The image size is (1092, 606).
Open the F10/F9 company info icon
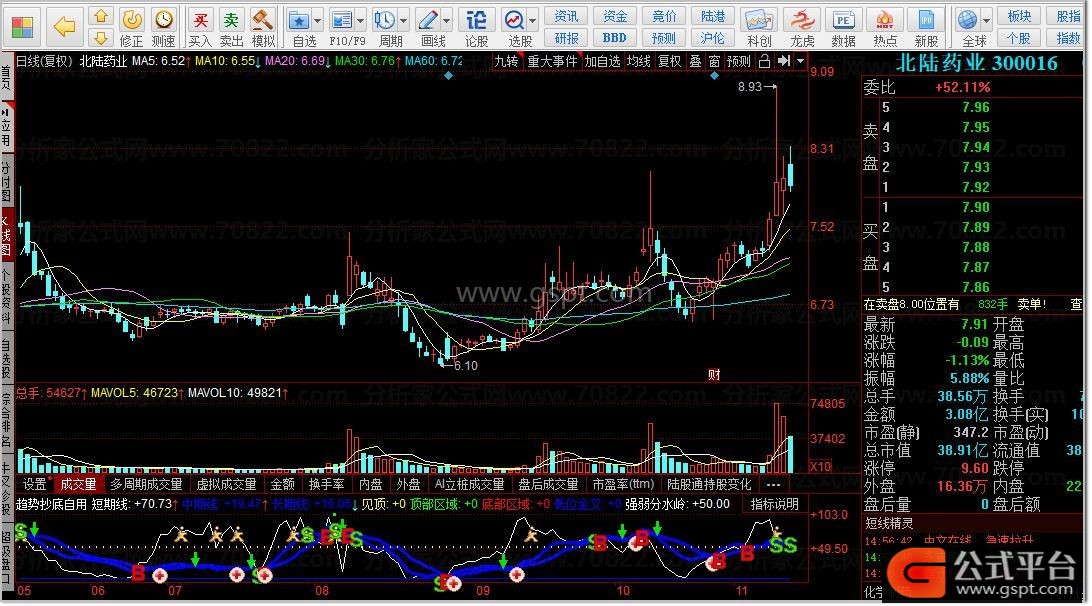point(342,20)
